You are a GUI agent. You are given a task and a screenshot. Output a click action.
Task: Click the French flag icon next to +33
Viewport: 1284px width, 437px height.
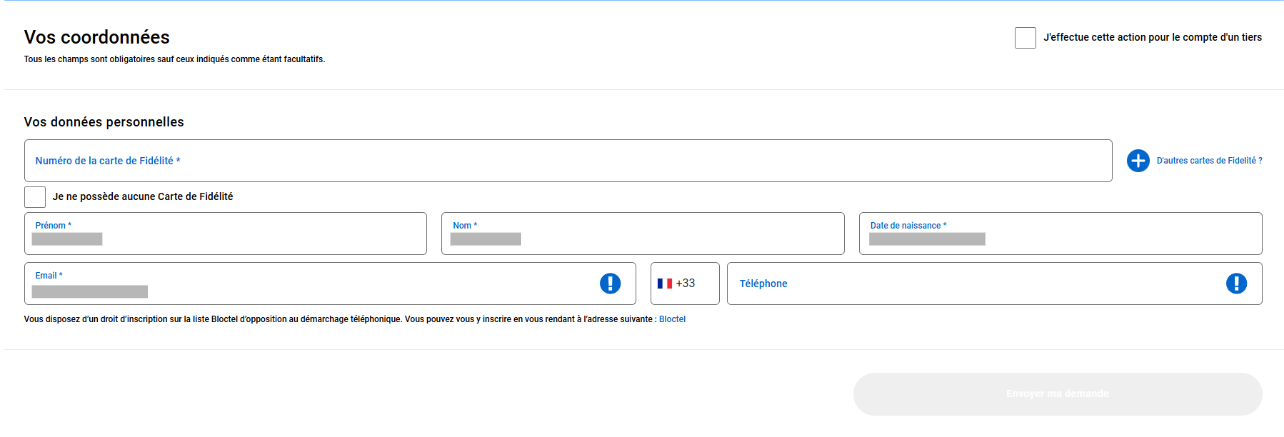tap(665, 284)
